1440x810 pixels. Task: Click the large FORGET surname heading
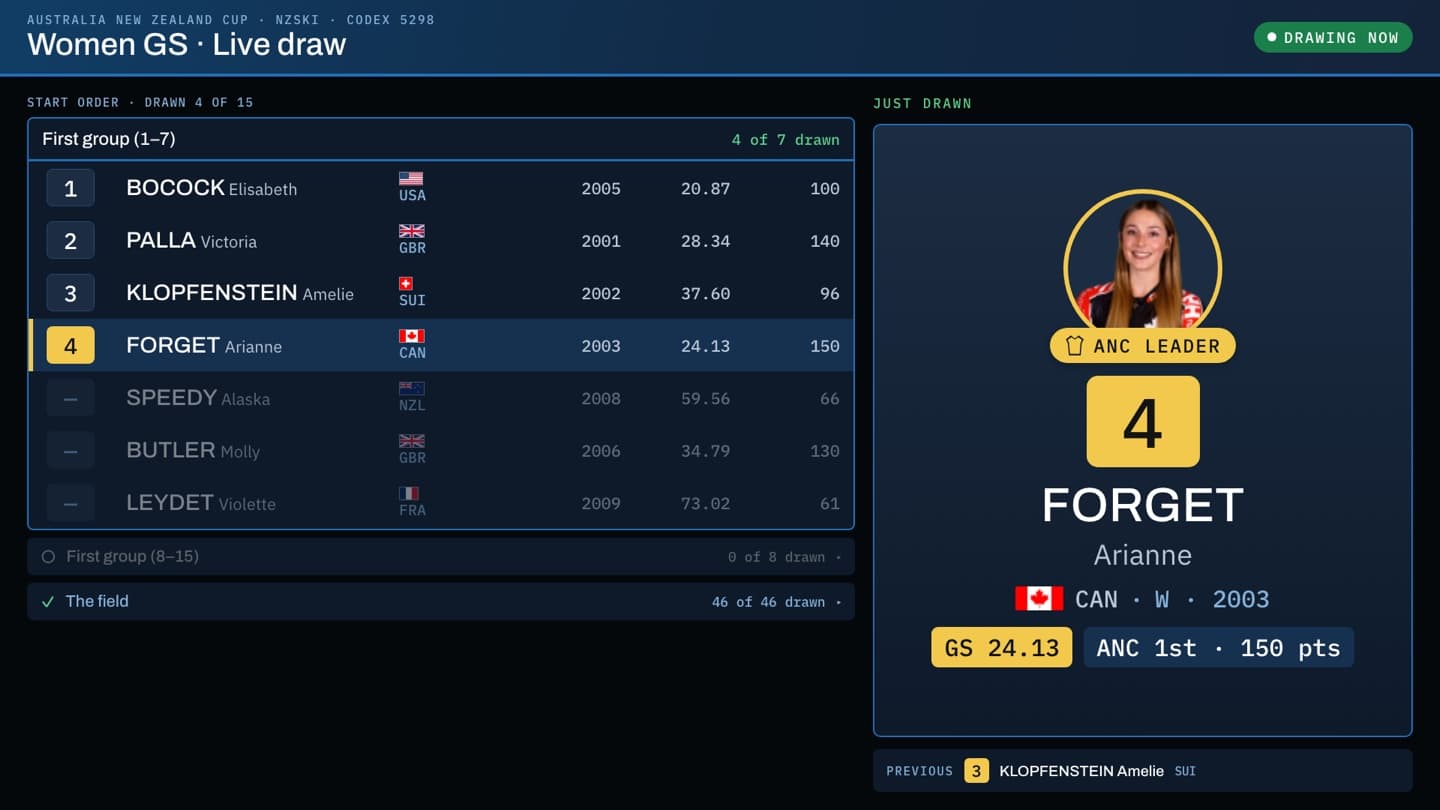coord(1142,506)
